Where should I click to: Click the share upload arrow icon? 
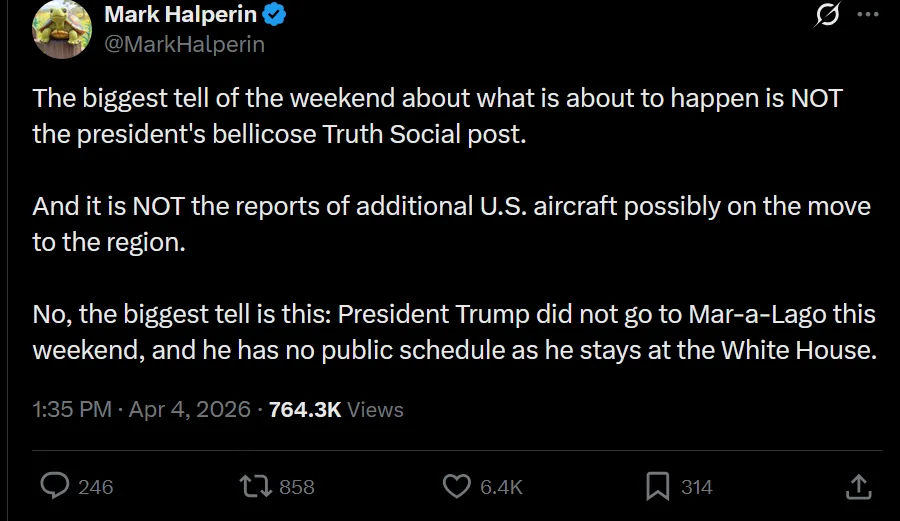click(858, 486)
